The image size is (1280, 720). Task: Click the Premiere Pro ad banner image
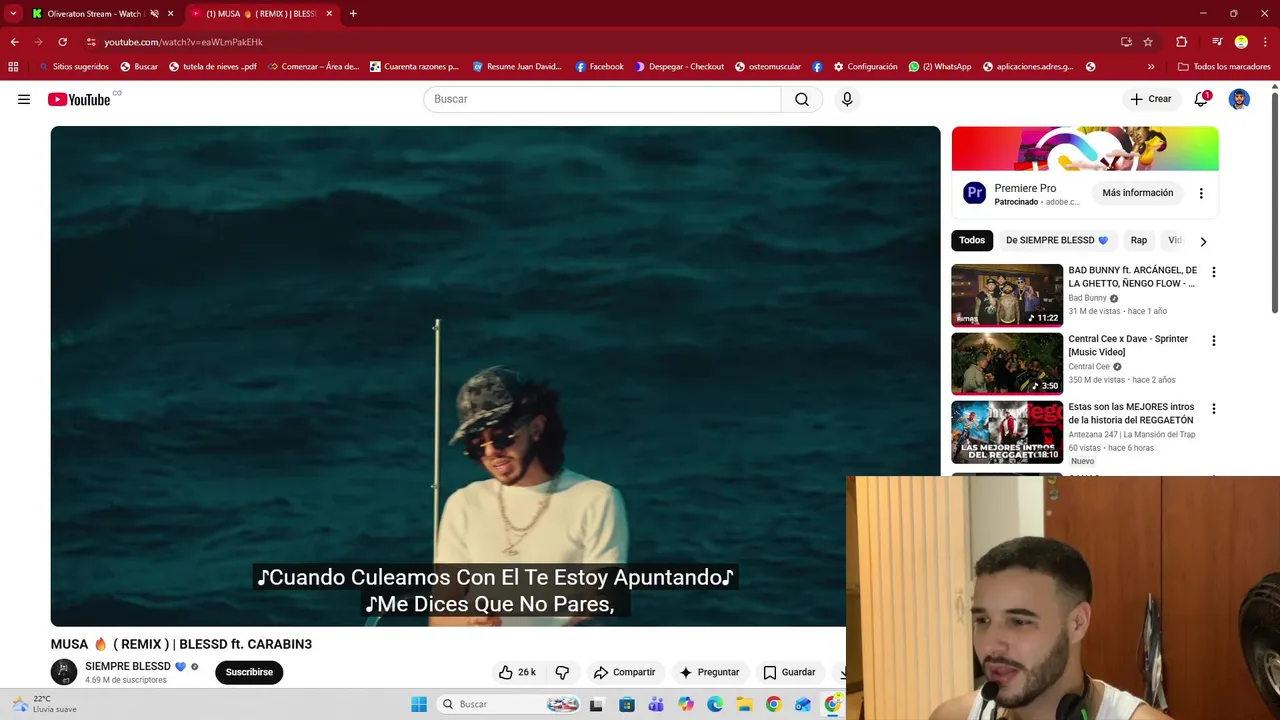(1085, 149)
